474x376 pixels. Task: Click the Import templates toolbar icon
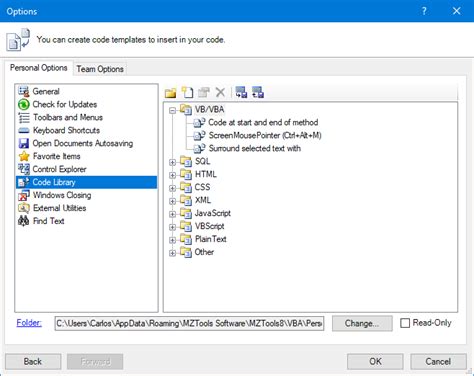click(241, 92)
